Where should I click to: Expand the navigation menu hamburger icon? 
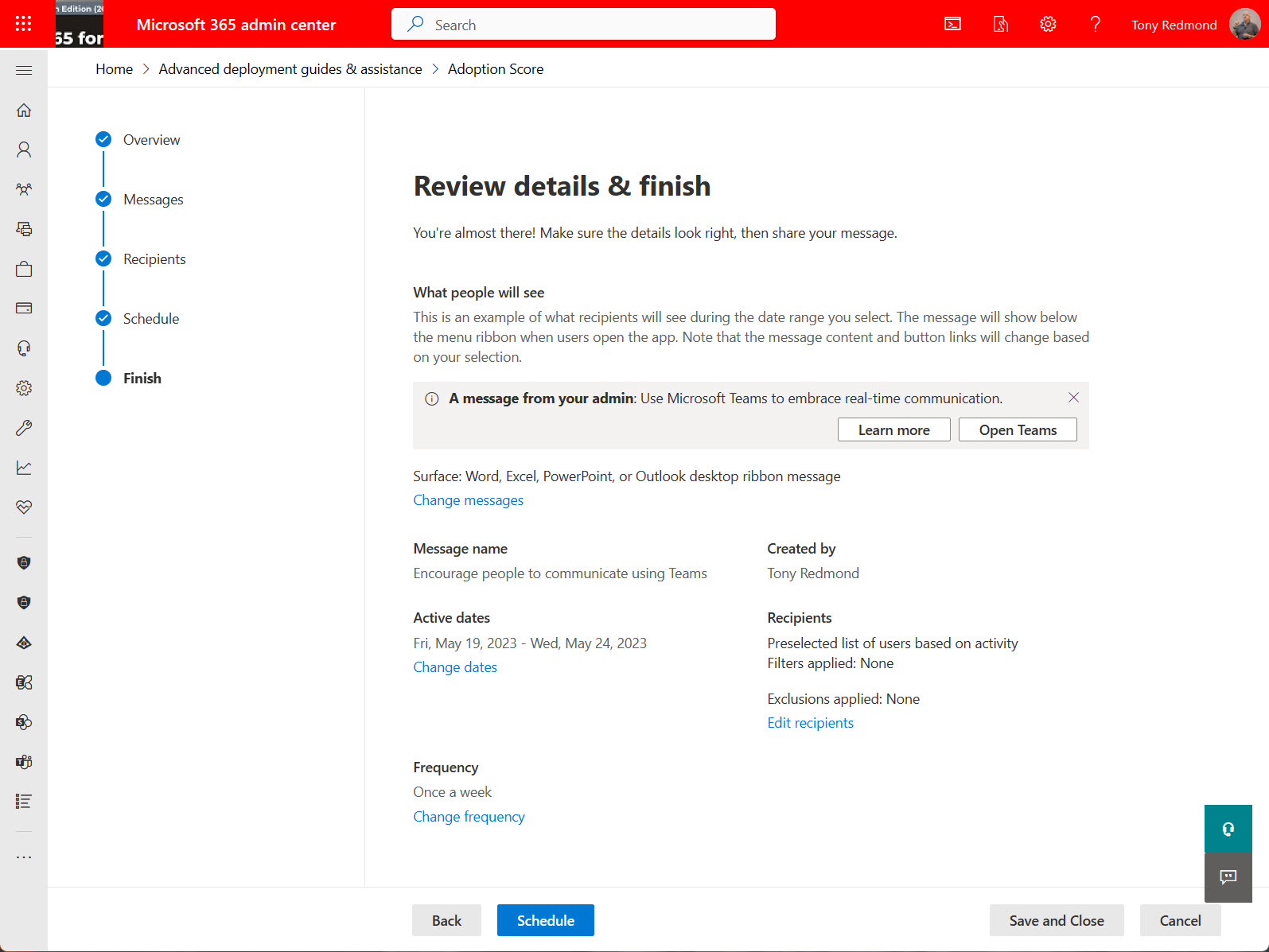coord(24,70)
